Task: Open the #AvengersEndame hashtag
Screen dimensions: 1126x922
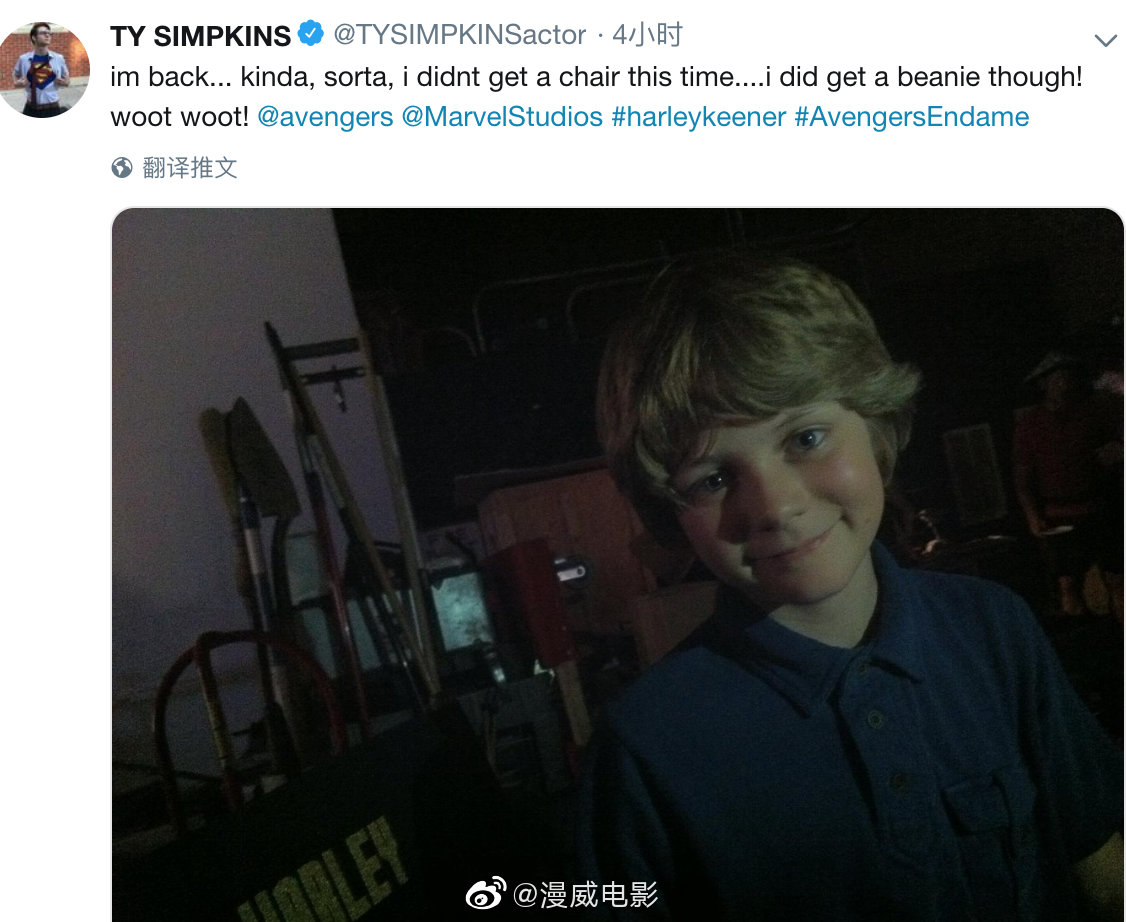Action: [912, 116]
